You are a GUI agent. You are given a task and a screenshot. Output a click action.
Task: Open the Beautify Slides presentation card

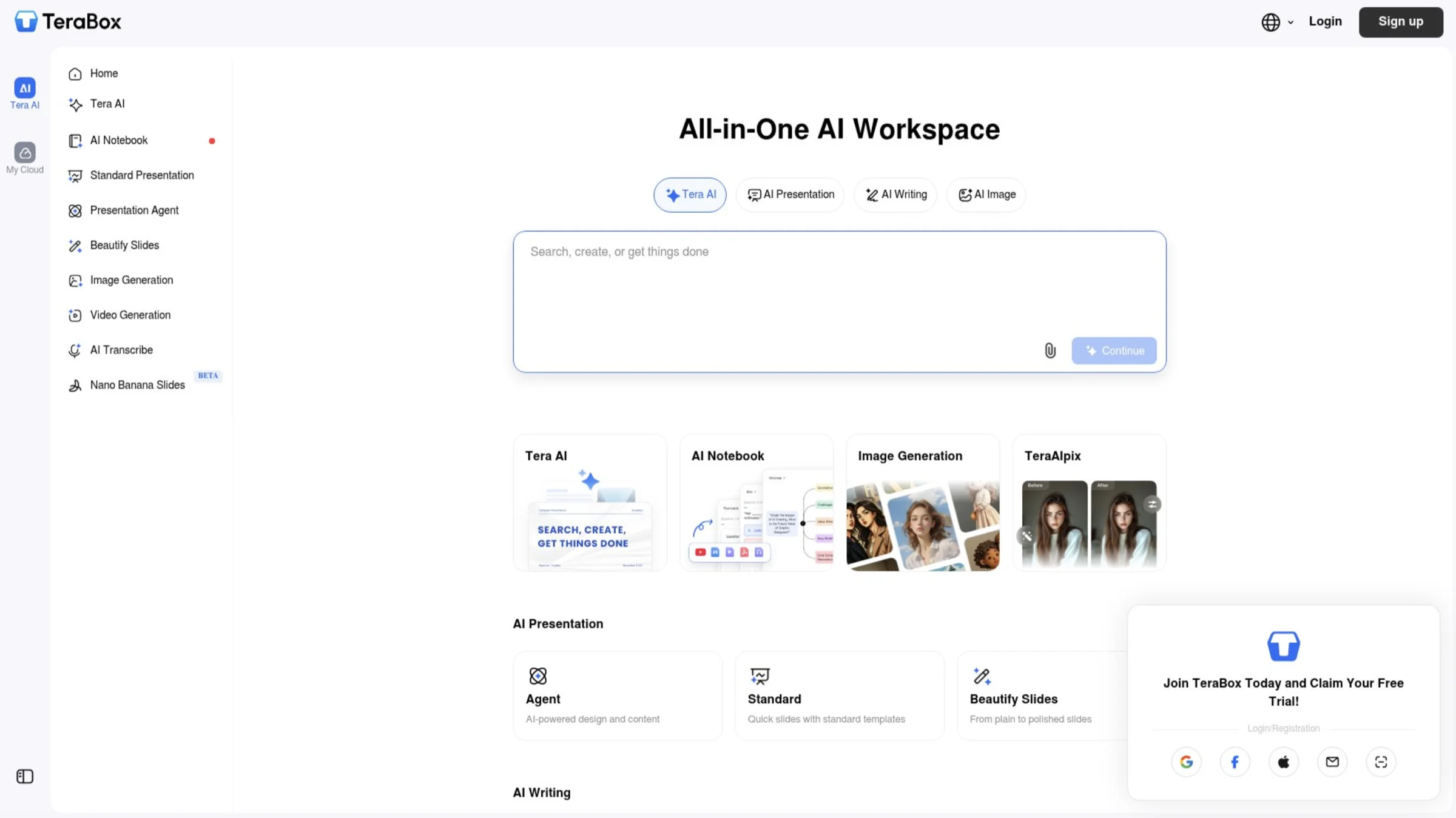click(1042, 696)
